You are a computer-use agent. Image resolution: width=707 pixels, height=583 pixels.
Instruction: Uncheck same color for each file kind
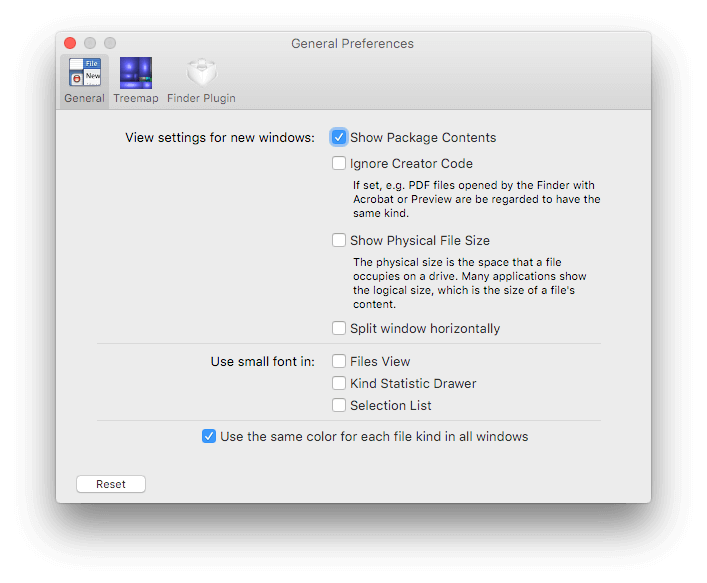point(209,436)
